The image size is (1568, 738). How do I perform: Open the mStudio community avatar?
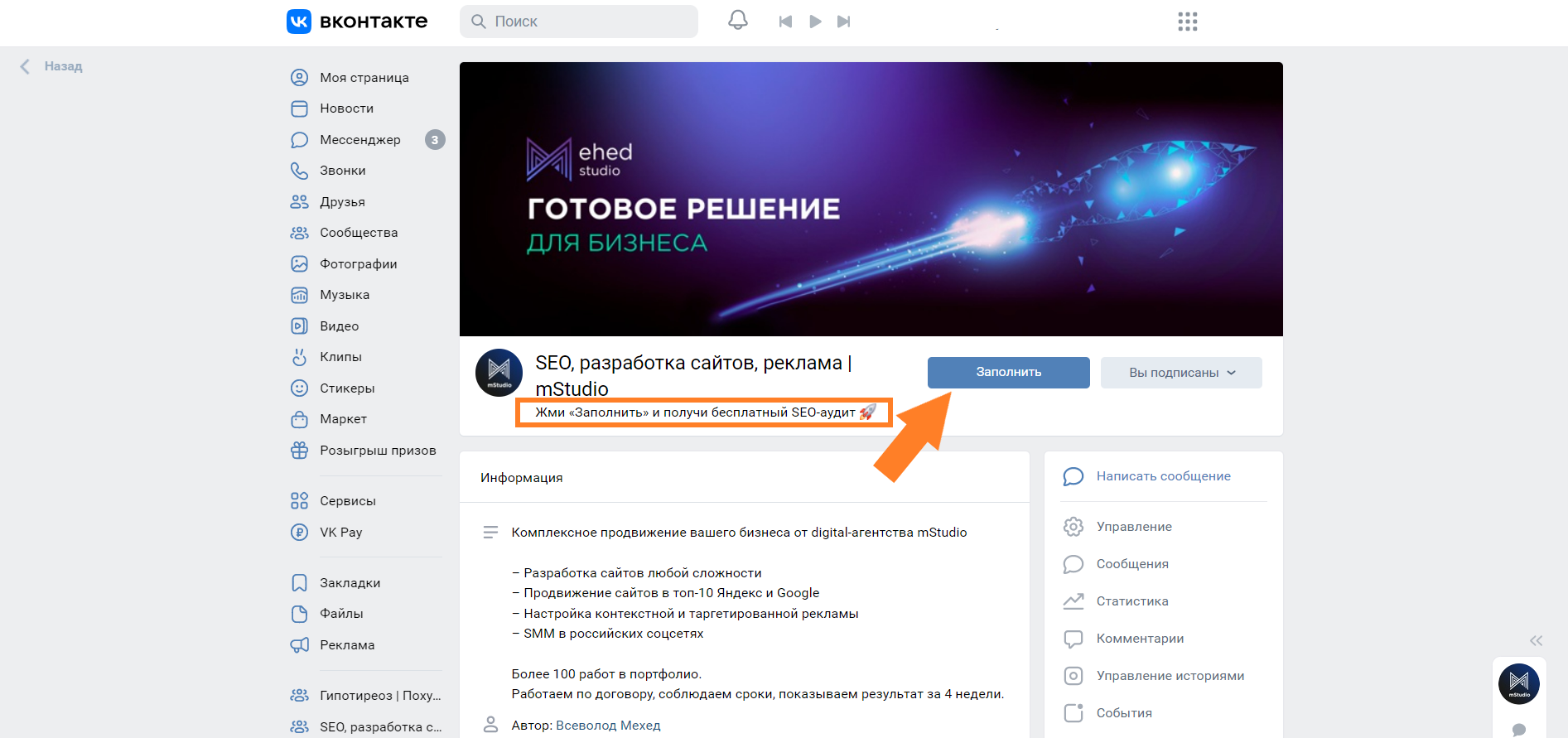pyautogui.click(x=499, y=373)
